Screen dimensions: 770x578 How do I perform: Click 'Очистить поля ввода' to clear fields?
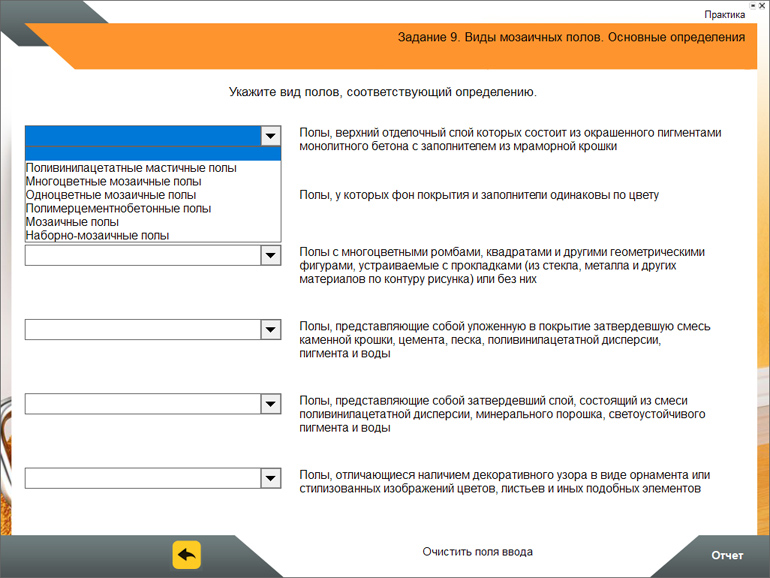[x=477, y=552]
